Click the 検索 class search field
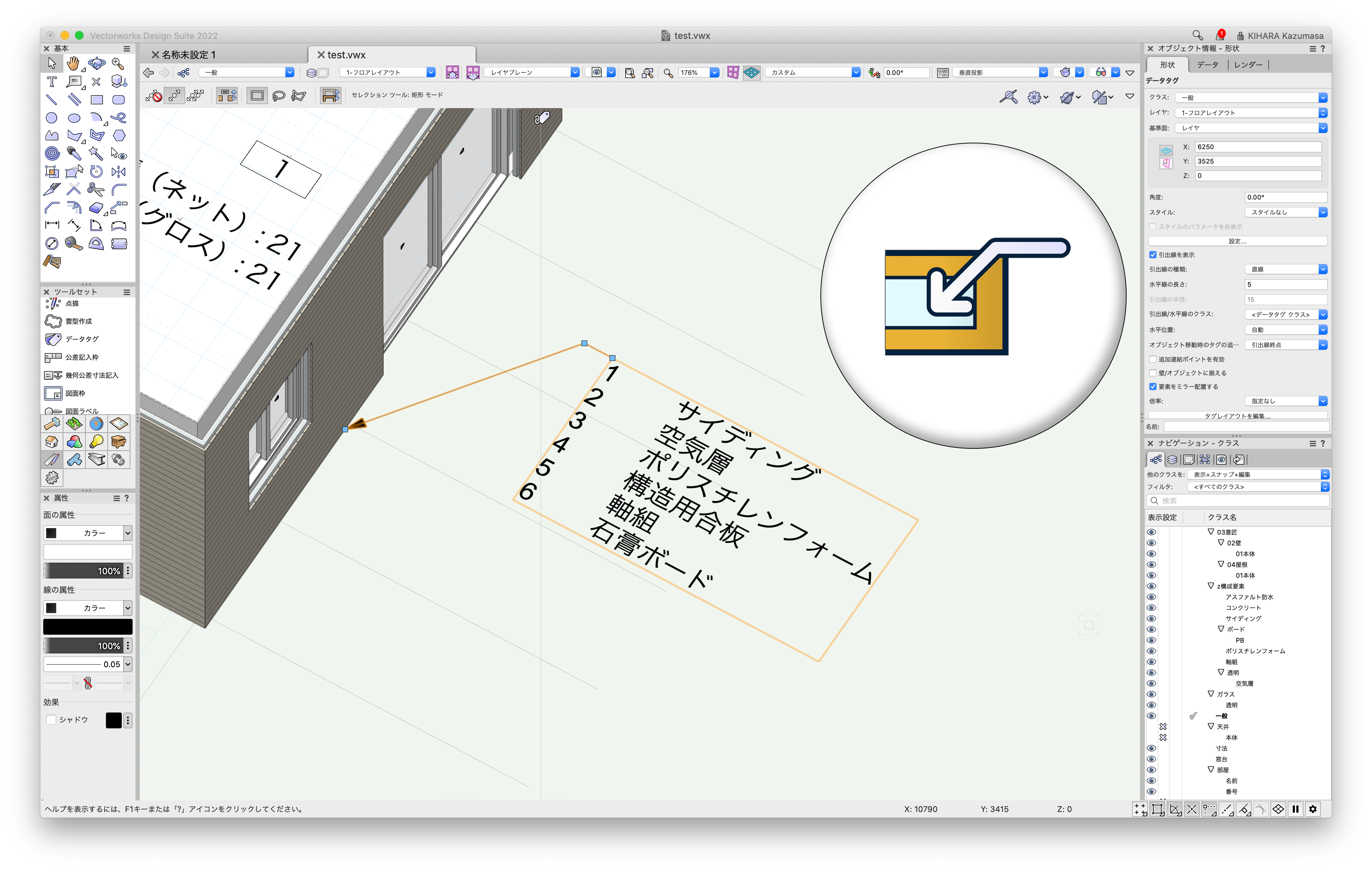 click(1238, 501)
